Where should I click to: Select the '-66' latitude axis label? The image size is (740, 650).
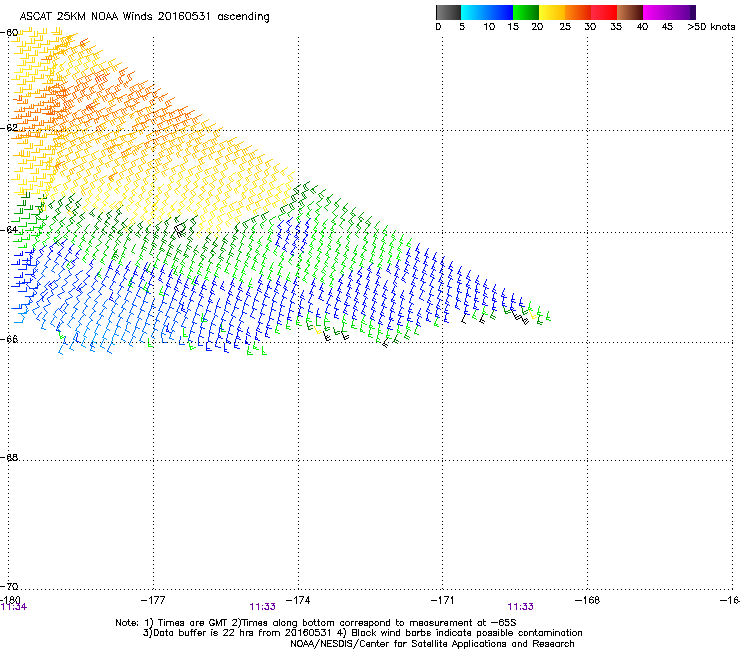[x=9, y=339]
